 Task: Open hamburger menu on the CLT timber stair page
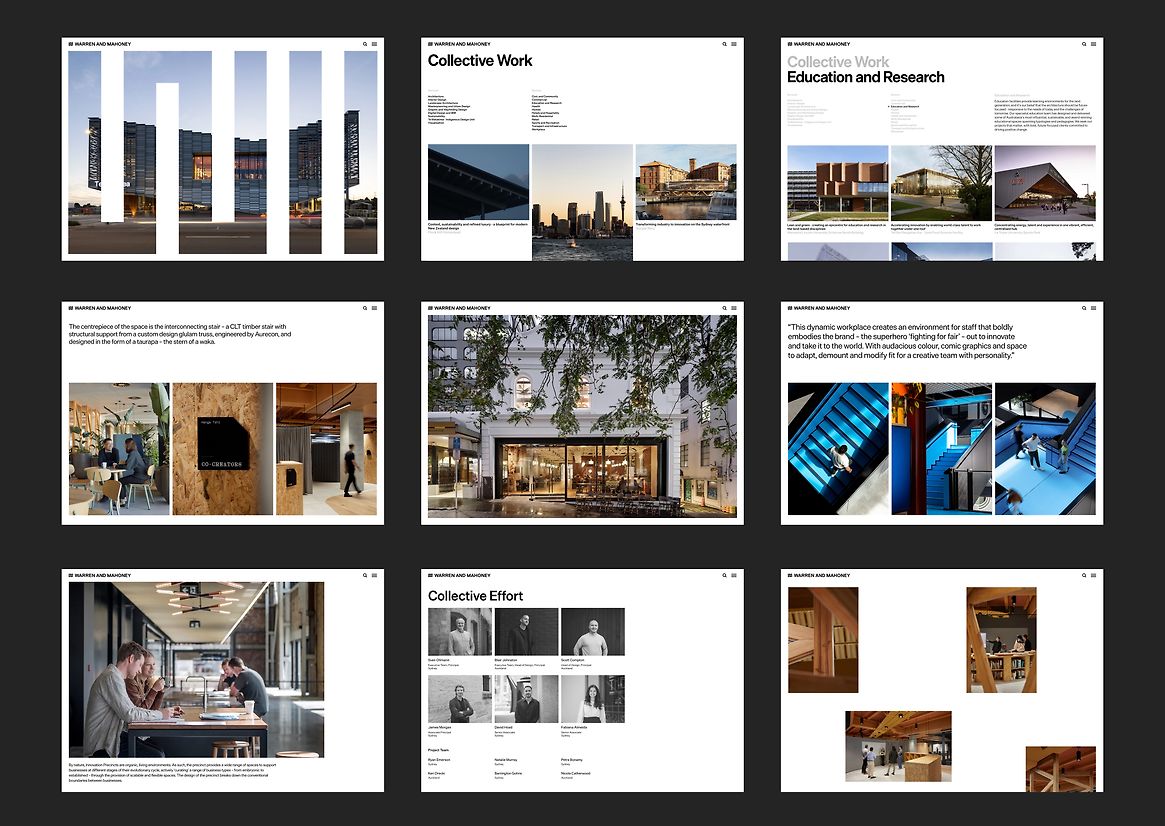(374, 308)
